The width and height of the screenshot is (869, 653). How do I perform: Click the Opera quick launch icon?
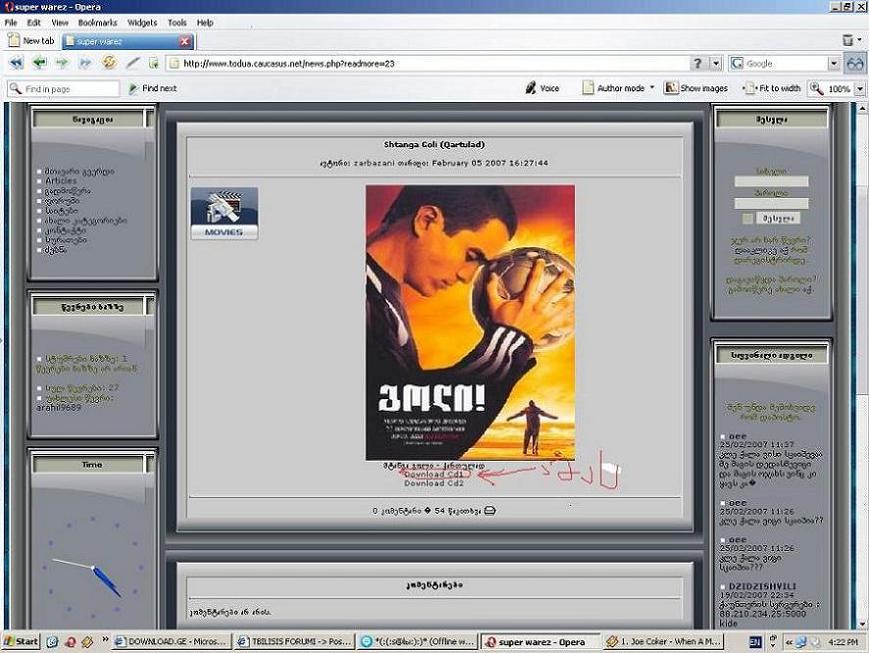click(70, 642)
